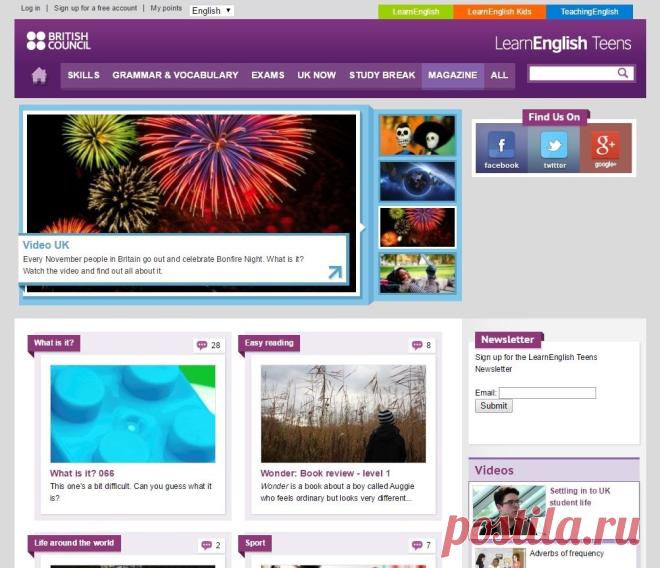Click comment bubble icon on Easy reading
The height and width of the screenshot is (568, 660).
coord(417,345)
